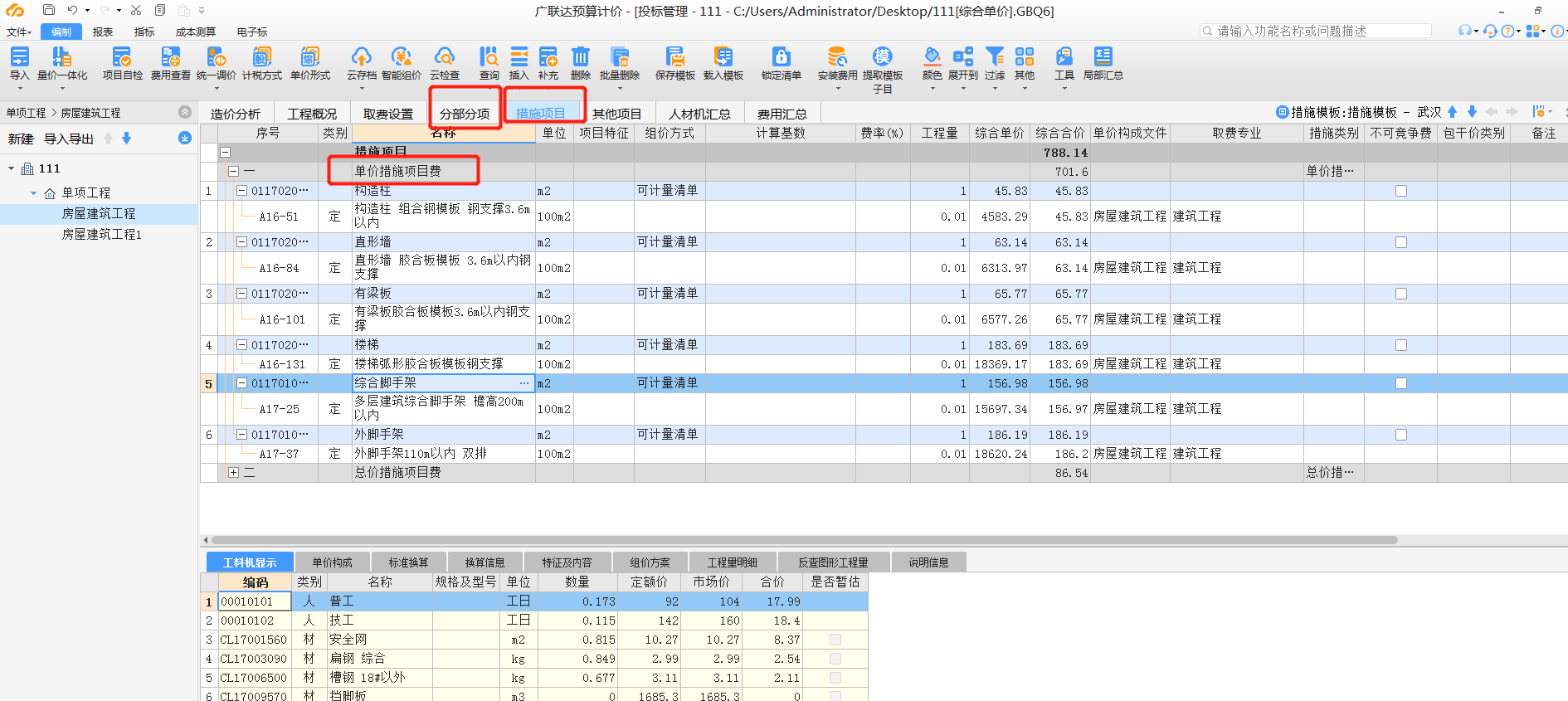Viewport: 1568px width, 701px height.
Task: Collapse row 5 综合脚手架 item
Action: tap(241, 383)
